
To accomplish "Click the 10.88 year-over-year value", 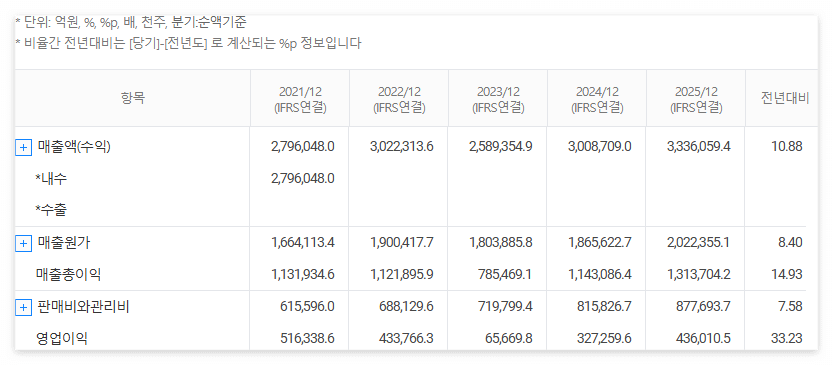I will coord(787,147).
